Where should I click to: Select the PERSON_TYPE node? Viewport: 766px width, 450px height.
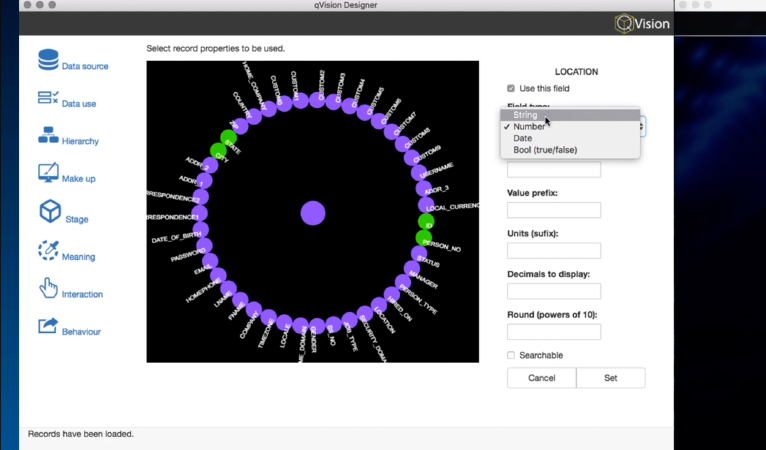[x=403, y=282]
